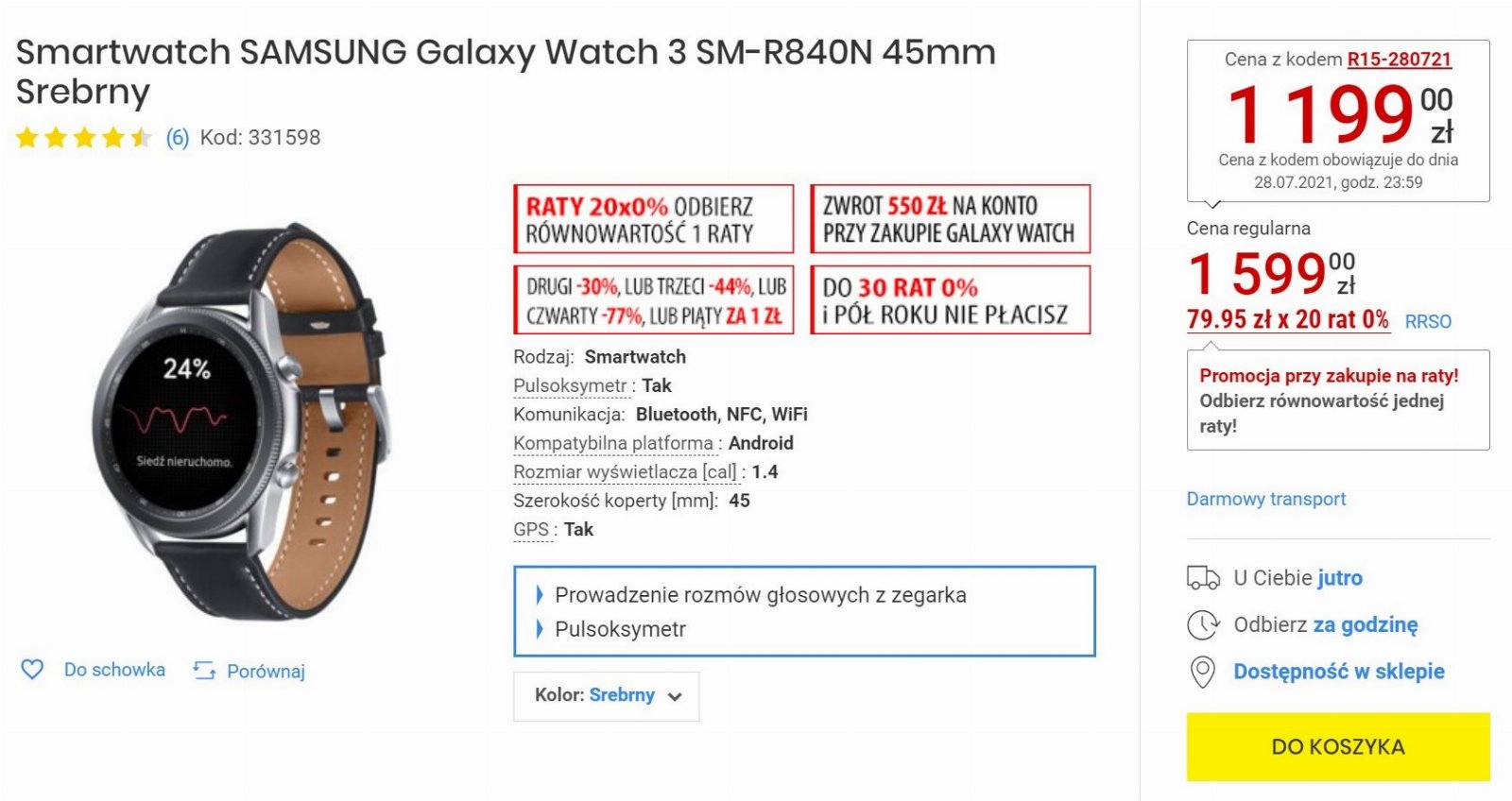Screen dimensions: 1512x801
Task: Open the 6 reviews count link
Action: point(178,138)
